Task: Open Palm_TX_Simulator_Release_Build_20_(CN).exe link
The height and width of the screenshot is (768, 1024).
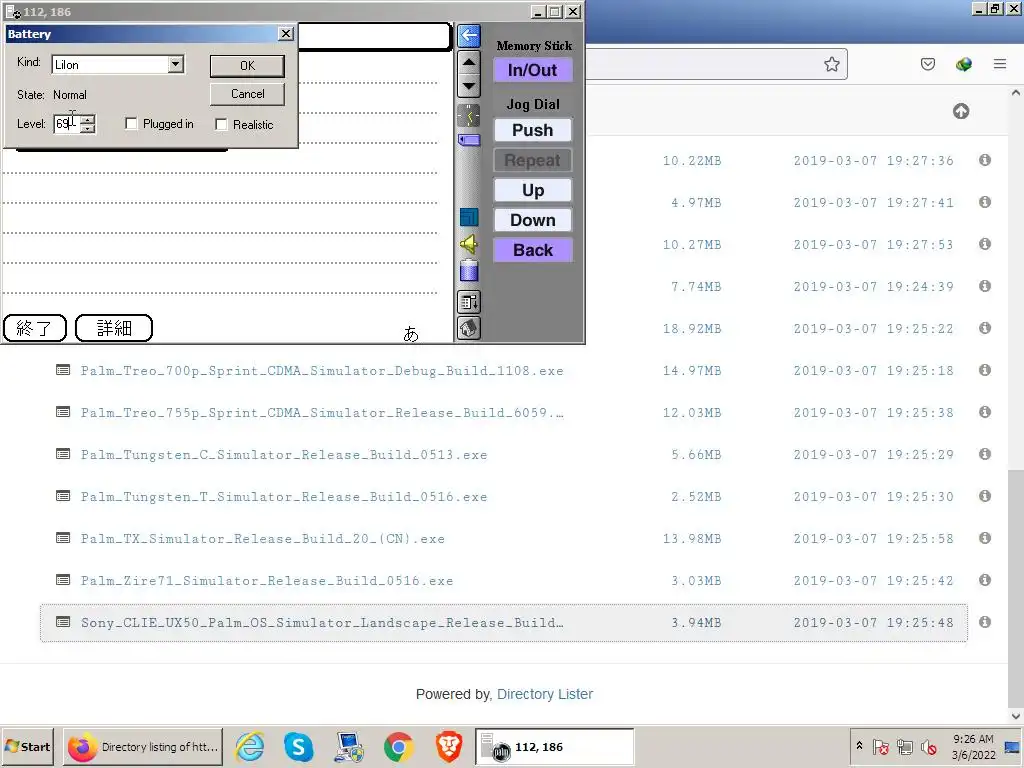Action: (x=263, y=539)
